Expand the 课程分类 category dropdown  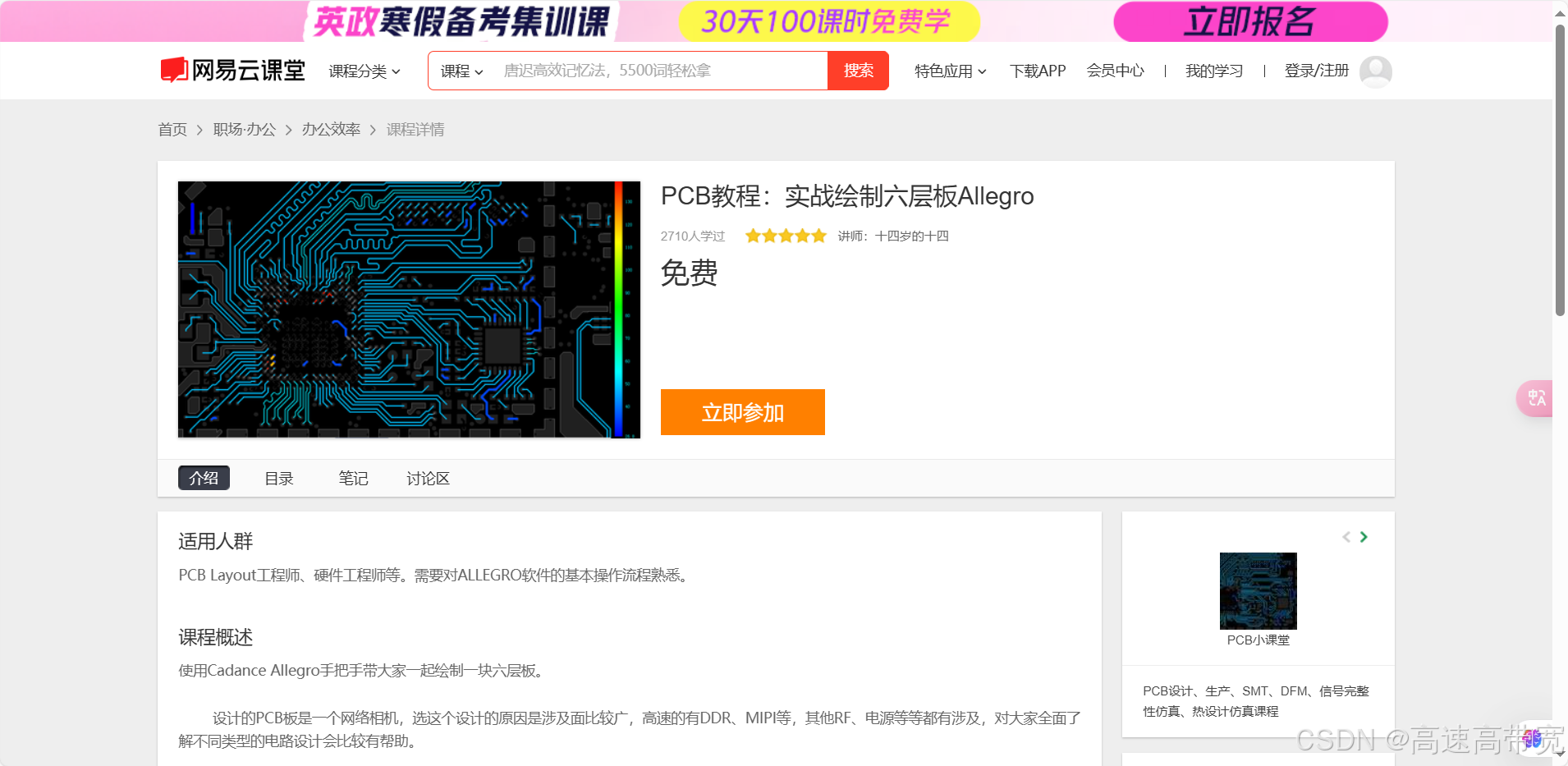(x=364, y=71)
